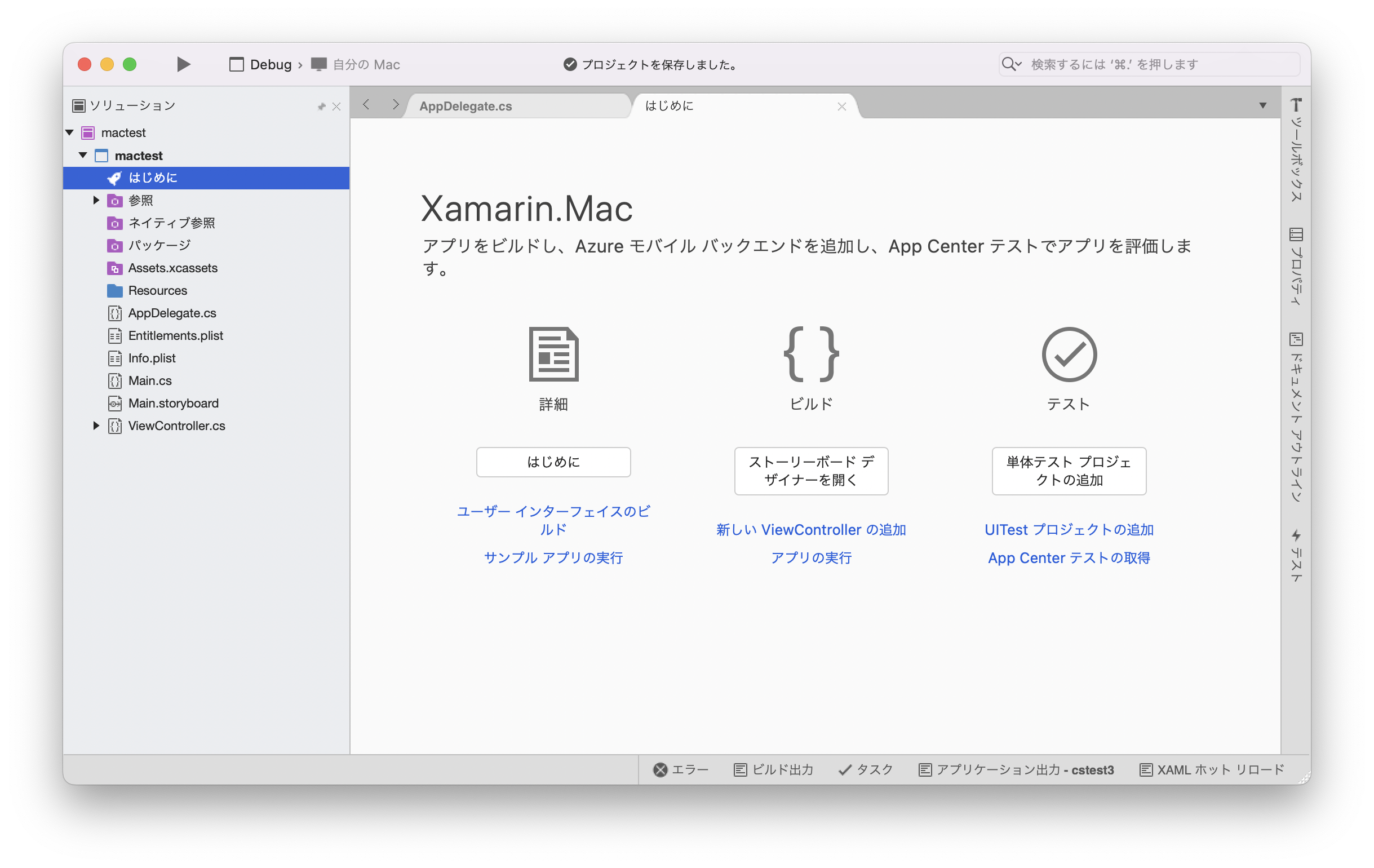Screen dimensions: 1374x868
Task: Open App Center テストの取得 link
Action: 1069,558
